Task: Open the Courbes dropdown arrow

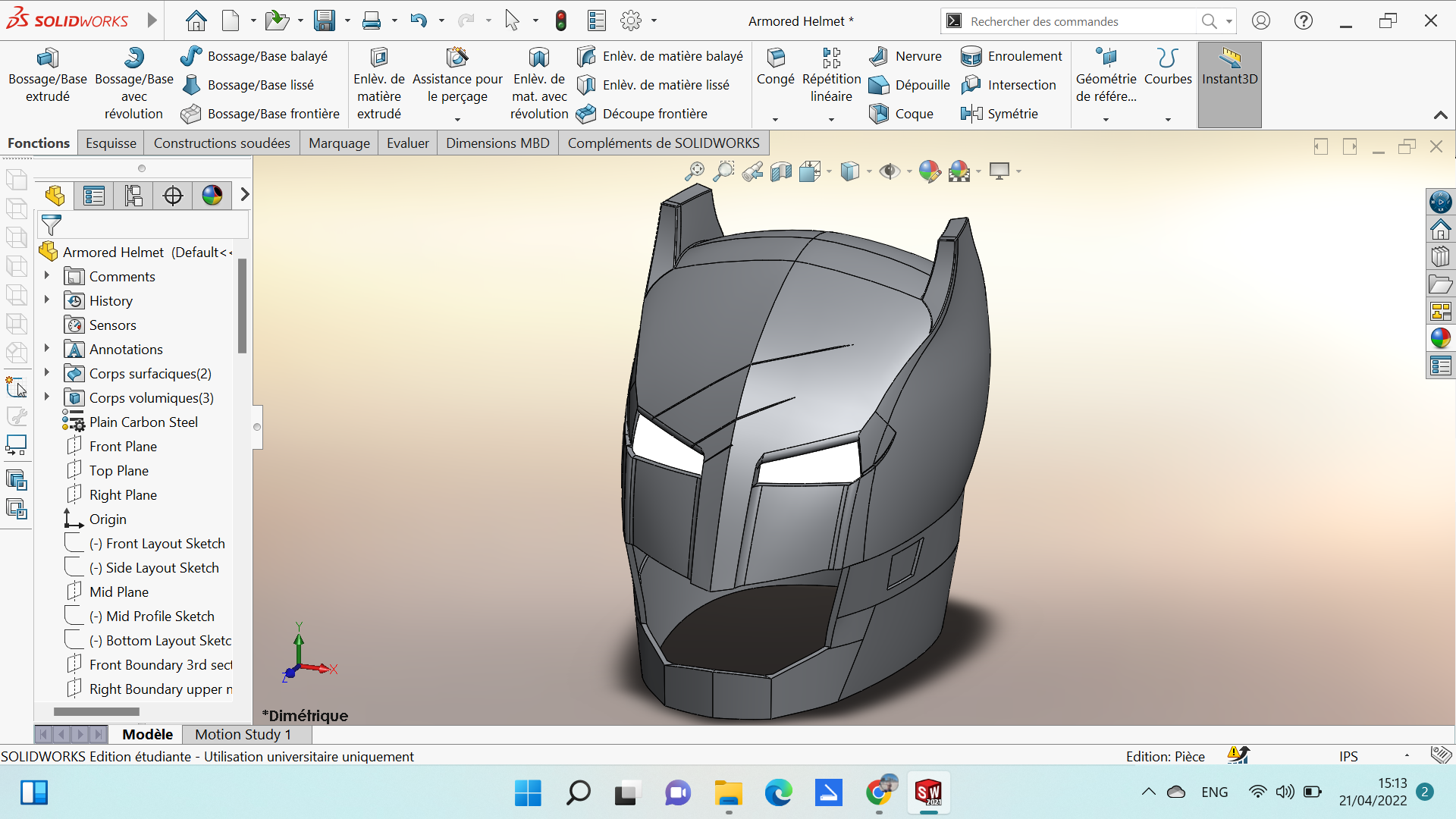Action: tap(1168, 119)
